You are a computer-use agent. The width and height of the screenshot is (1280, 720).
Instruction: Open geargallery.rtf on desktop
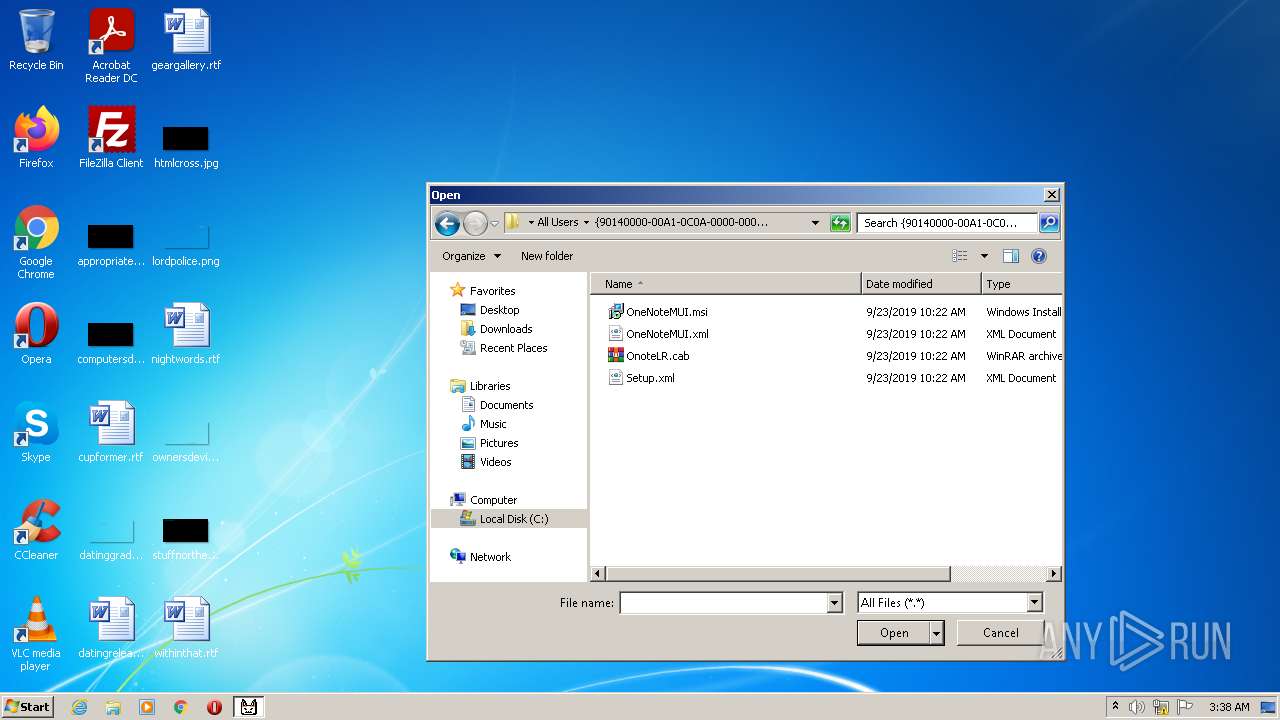(x=186, y=41)
